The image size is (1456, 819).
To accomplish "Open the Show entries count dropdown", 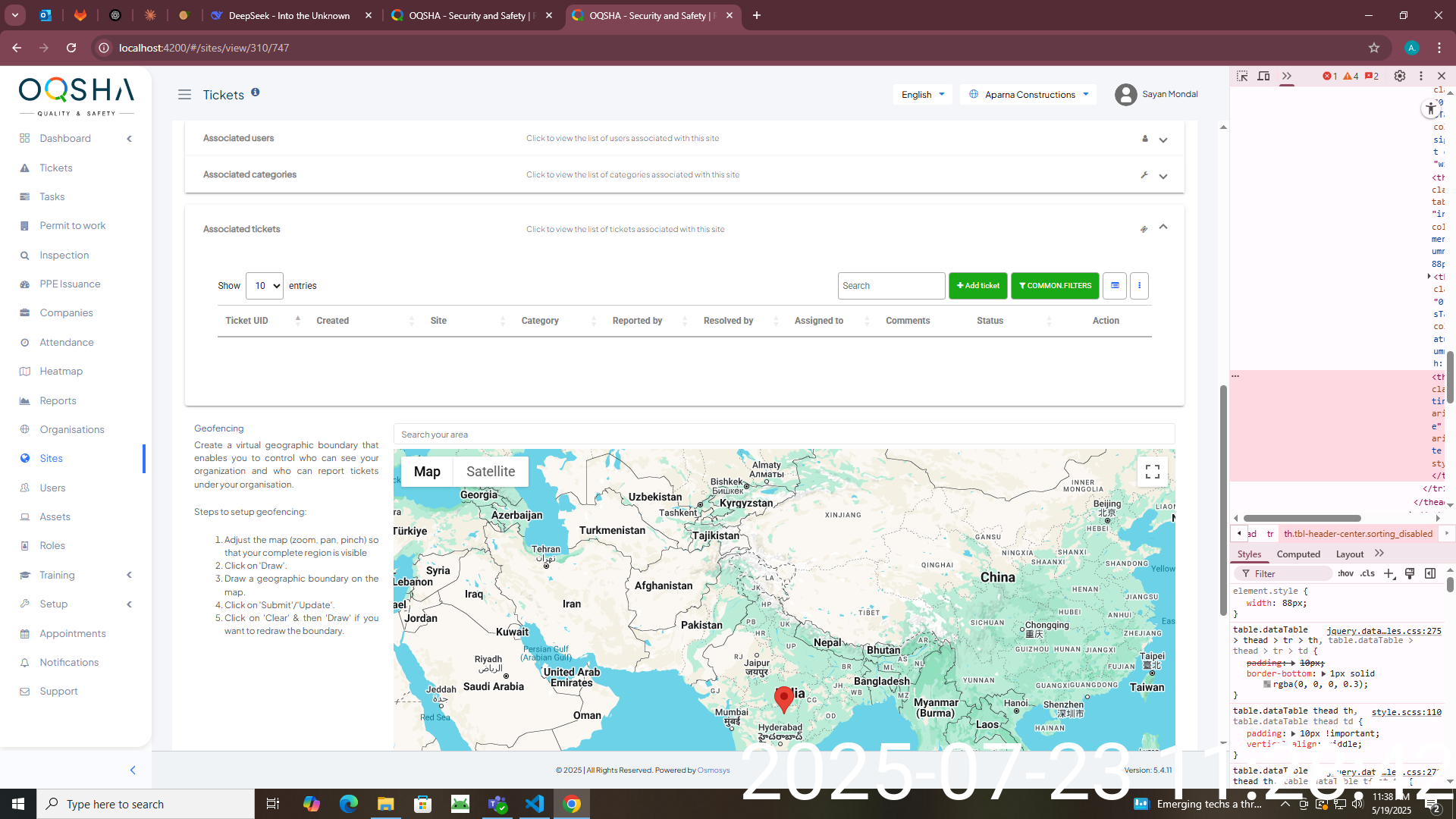I will pos(264,286).
